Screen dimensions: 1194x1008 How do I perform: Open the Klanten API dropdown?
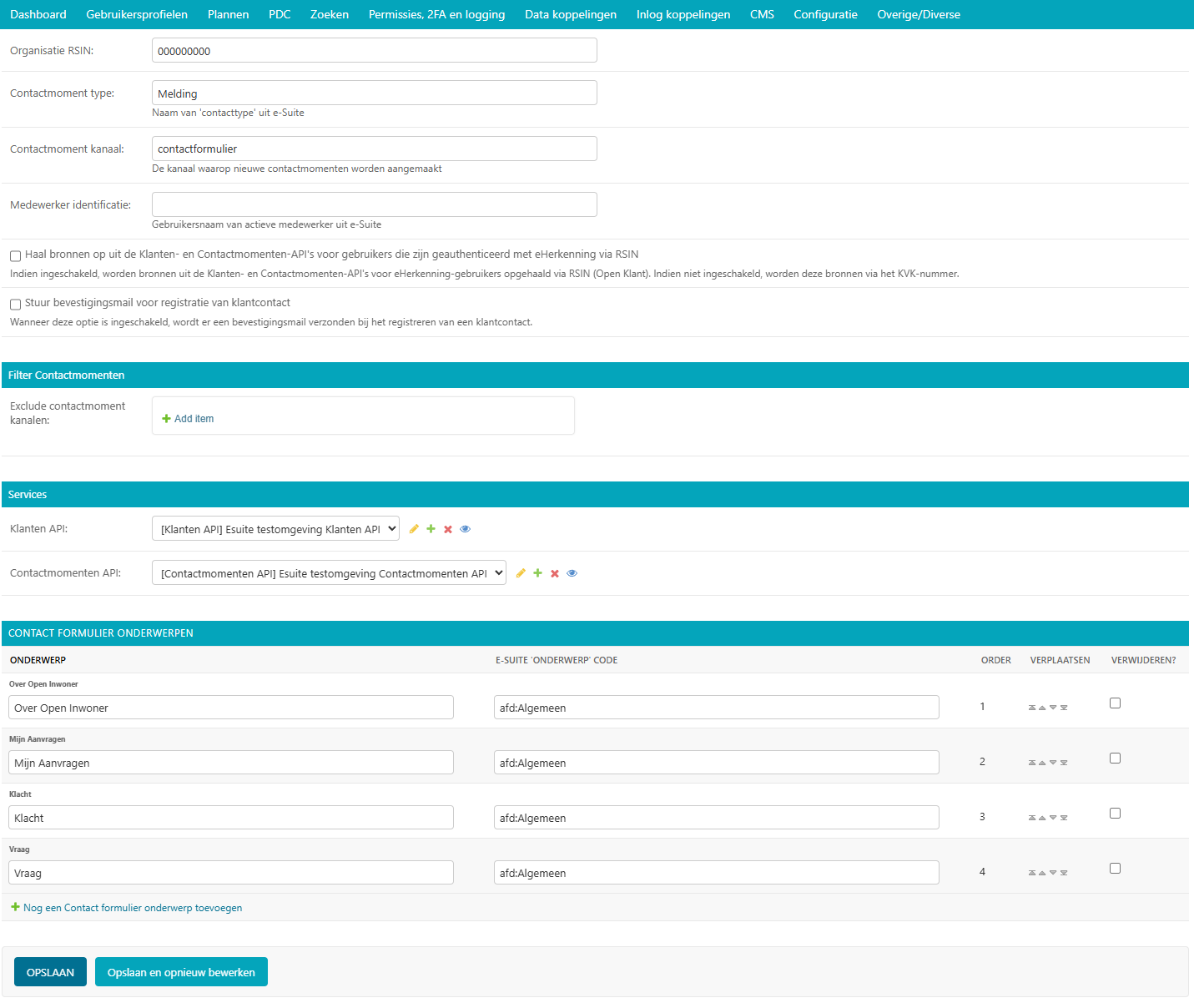pyautogui.click(x=275, y=528)
